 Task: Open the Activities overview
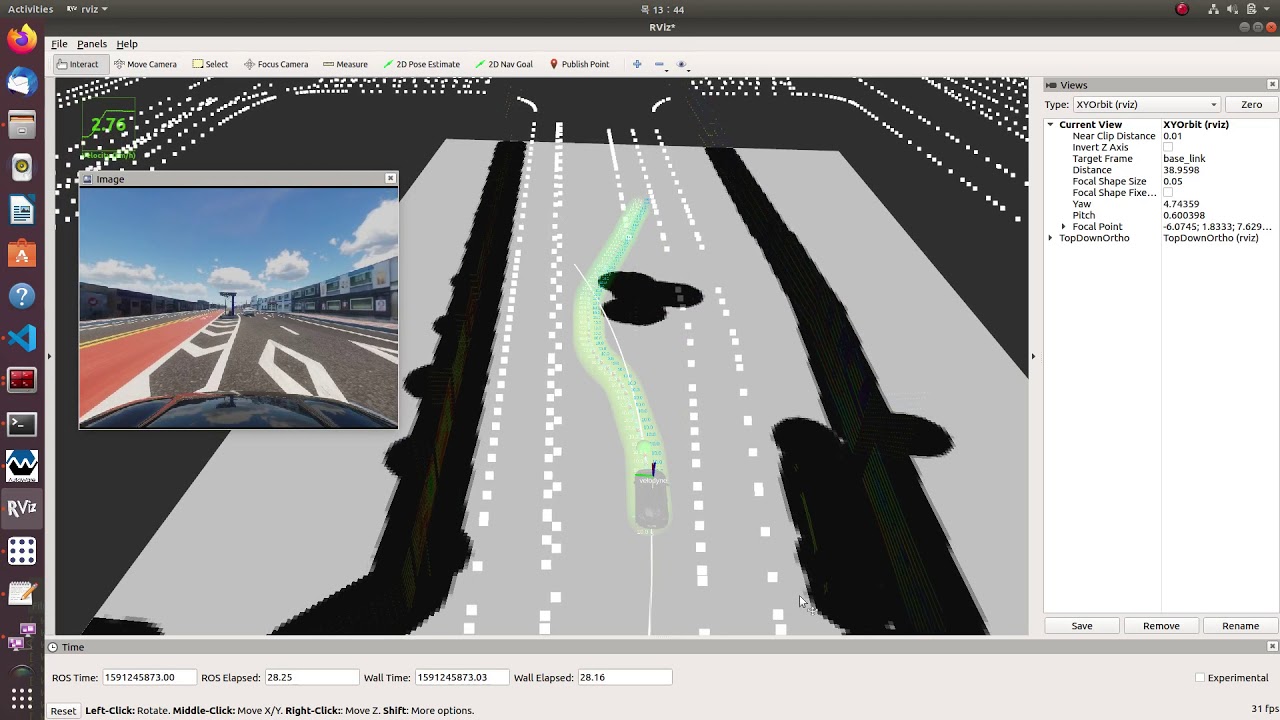tap(30, 9)
